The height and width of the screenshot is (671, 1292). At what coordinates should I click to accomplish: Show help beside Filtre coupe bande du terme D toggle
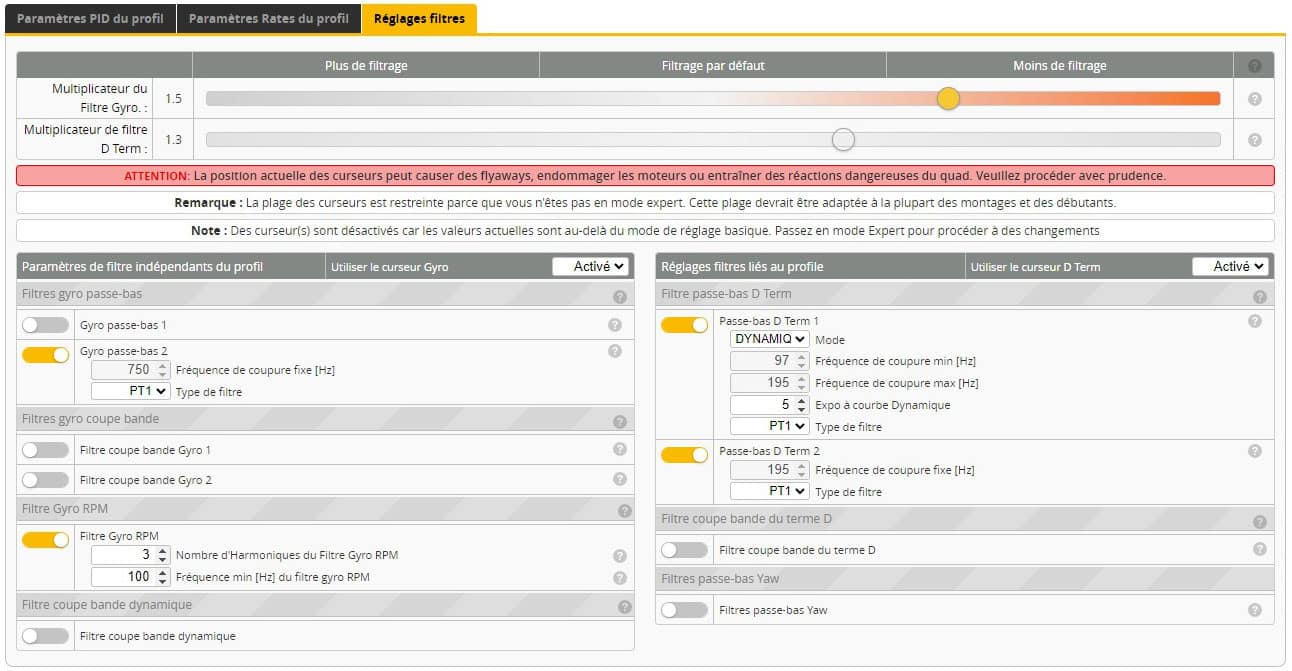[x=1259, y=549]
